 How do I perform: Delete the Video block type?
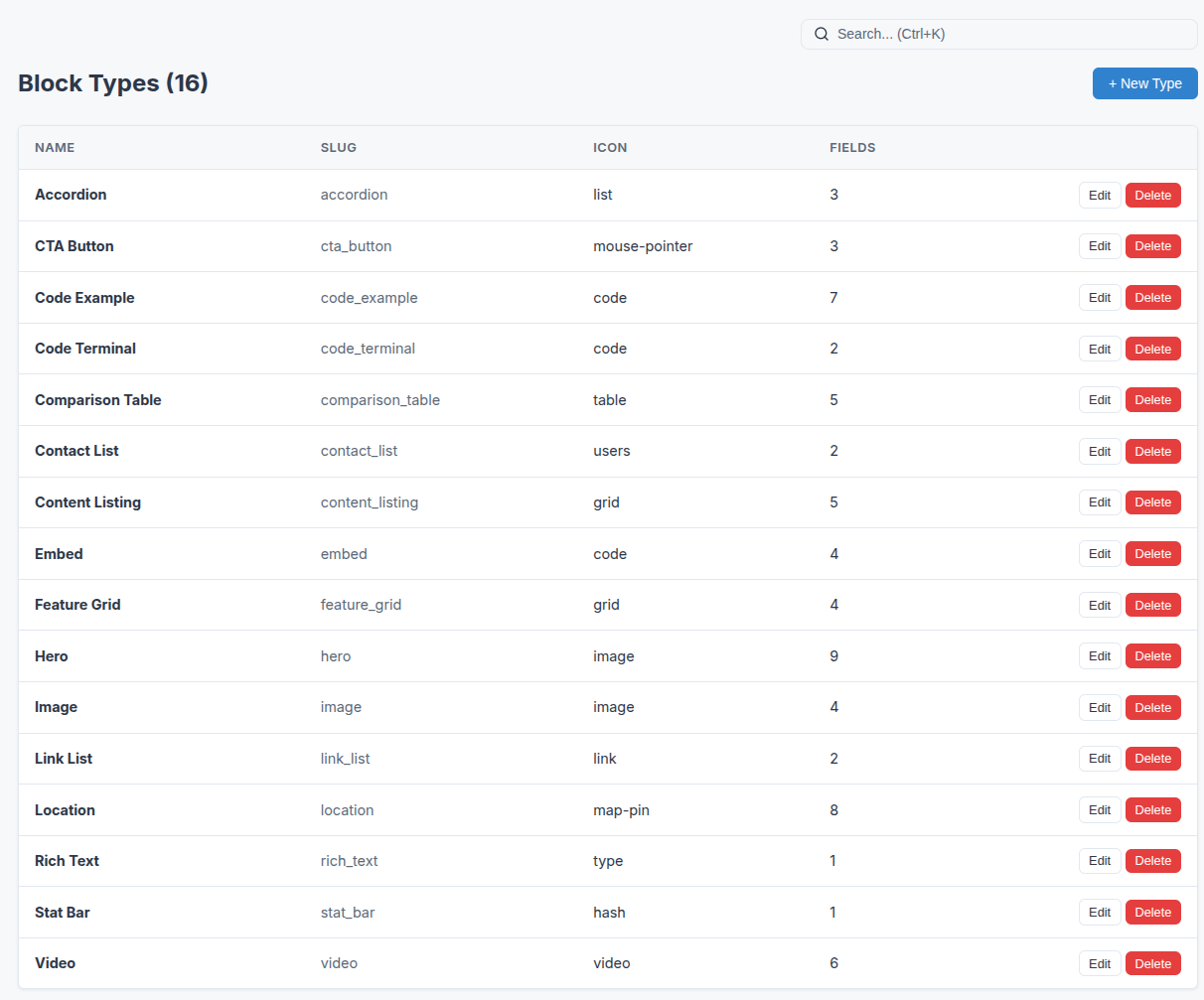coord(1152,963)
